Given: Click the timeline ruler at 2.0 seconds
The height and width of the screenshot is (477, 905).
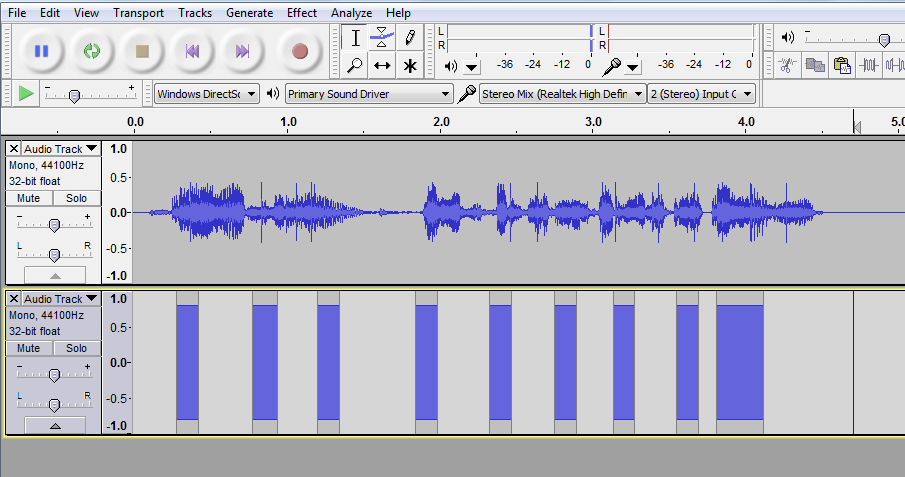Looking at the screenshot, I should (441, 122).
